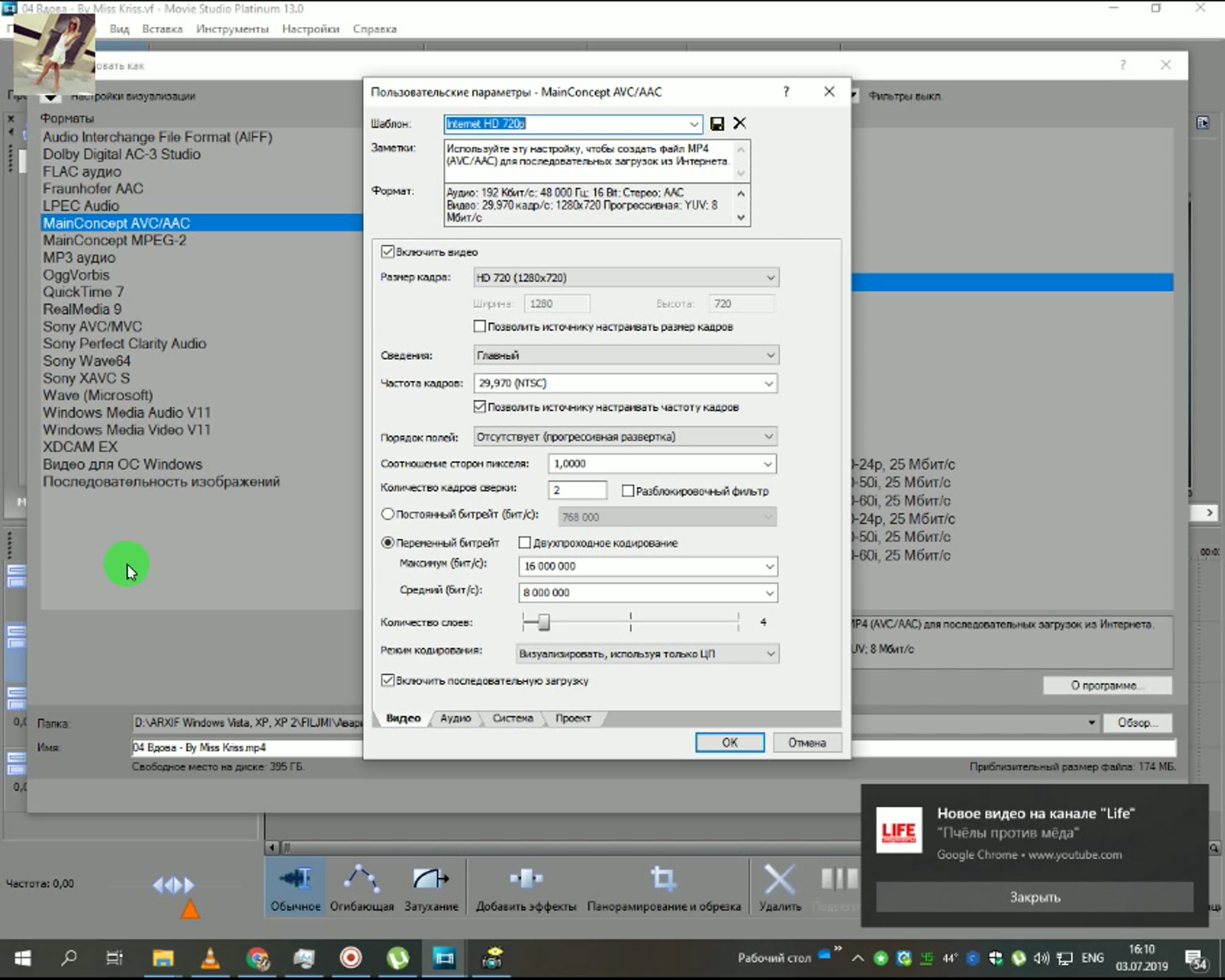Screen dimensions: 1225x980
Task: Click the layer count (Количество слоев) slider
Action: [544, 622]
